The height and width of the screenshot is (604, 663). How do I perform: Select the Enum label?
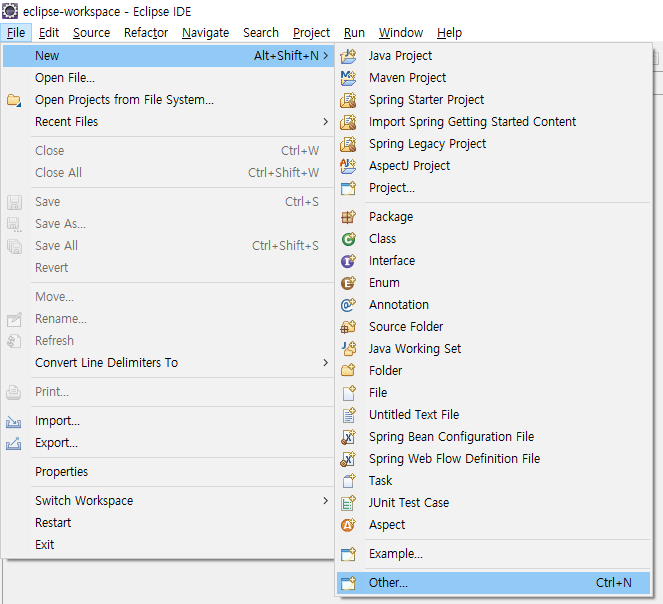[384, 283]
